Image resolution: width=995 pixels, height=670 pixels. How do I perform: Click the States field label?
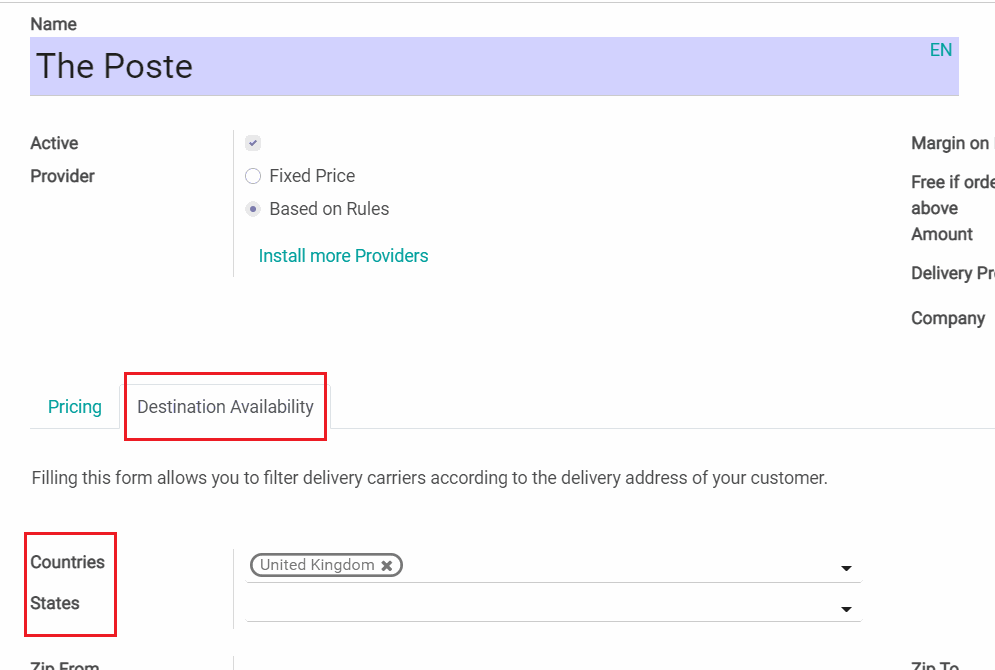click(55, 603)
